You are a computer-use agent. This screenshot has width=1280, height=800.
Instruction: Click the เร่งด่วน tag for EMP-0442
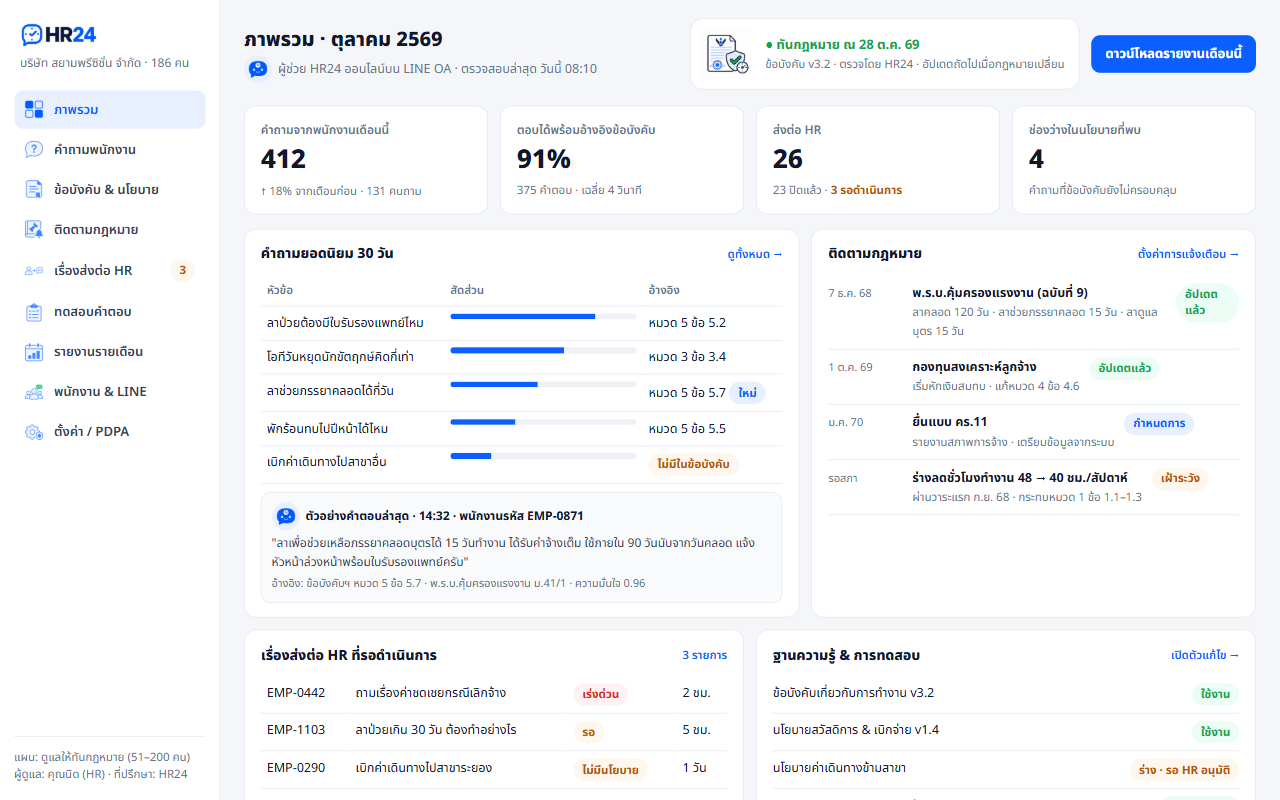click(601, 694)
